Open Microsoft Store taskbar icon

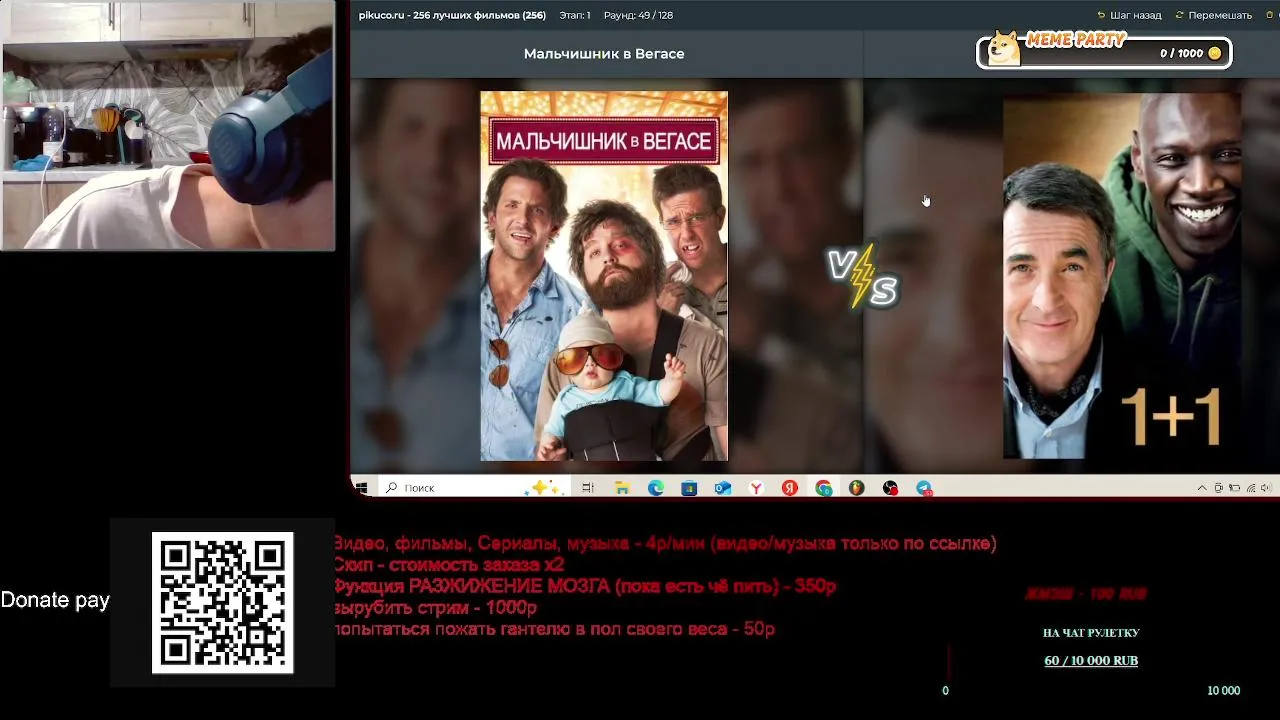689,488
